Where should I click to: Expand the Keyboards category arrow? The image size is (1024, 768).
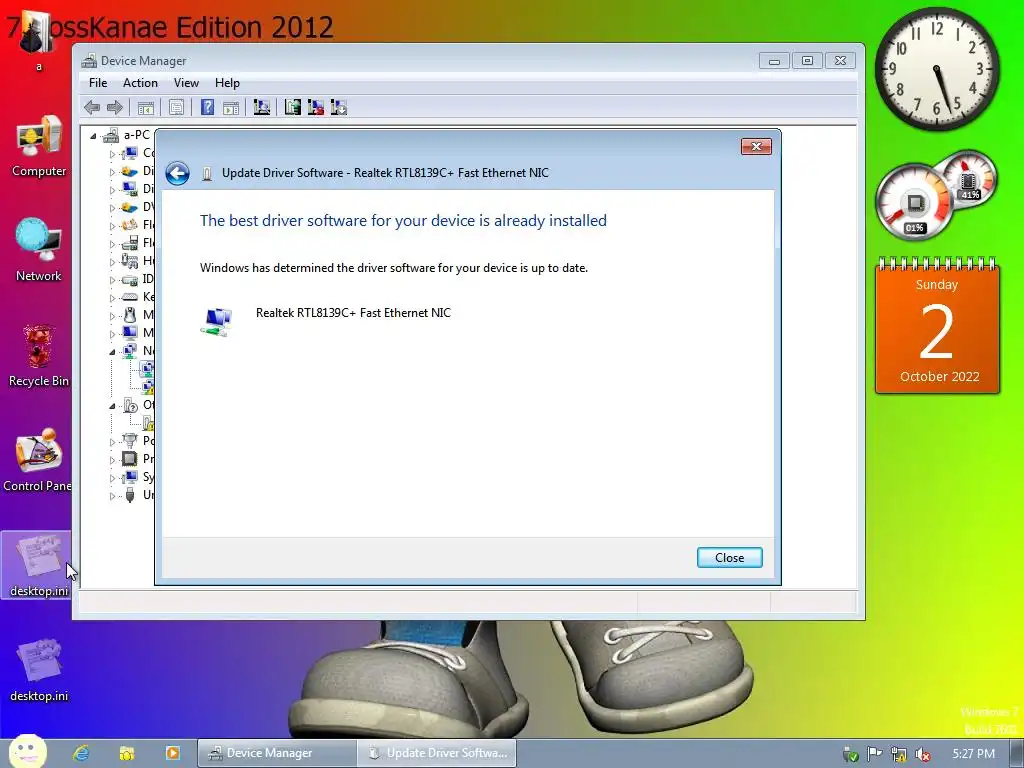pos(112,298)
